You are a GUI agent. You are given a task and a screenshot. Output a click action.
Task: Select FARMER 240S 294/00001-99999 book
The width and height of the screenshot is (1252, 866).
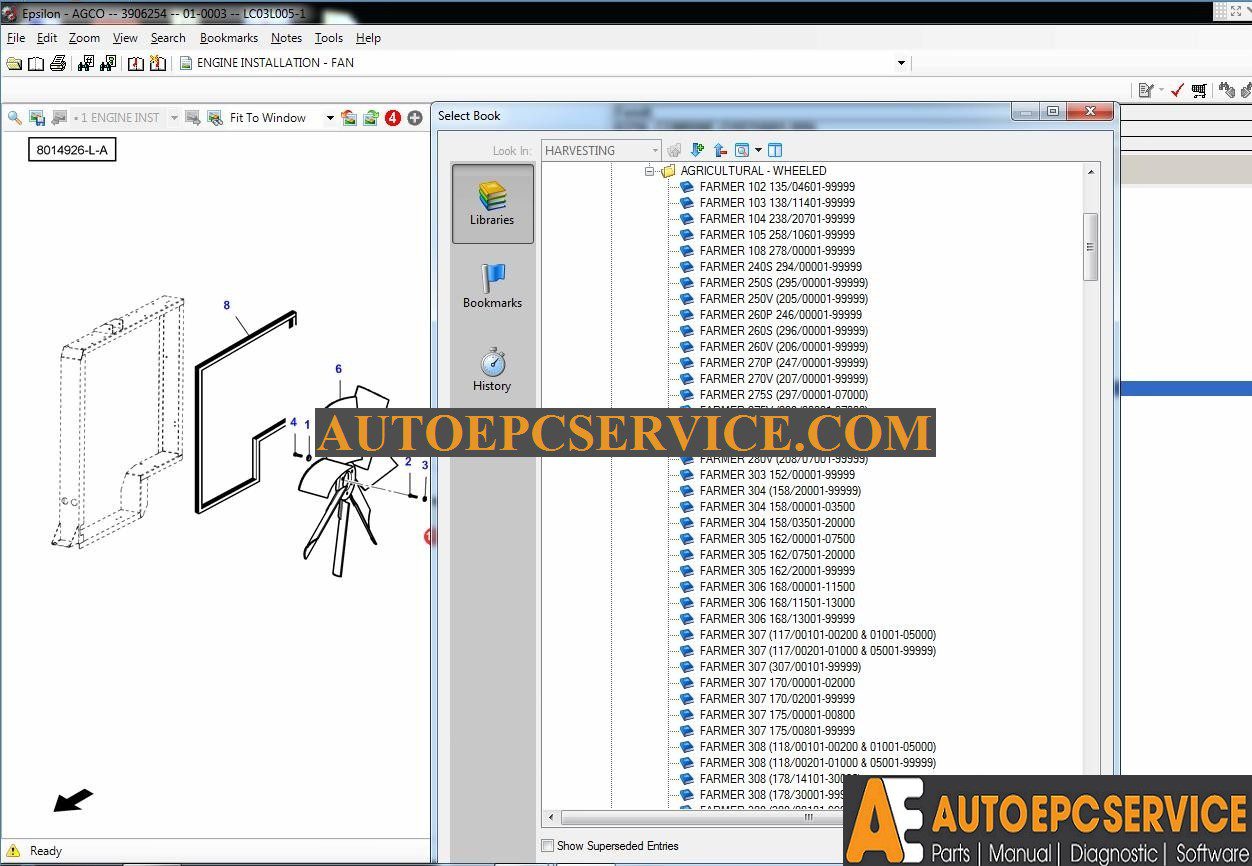781,267
